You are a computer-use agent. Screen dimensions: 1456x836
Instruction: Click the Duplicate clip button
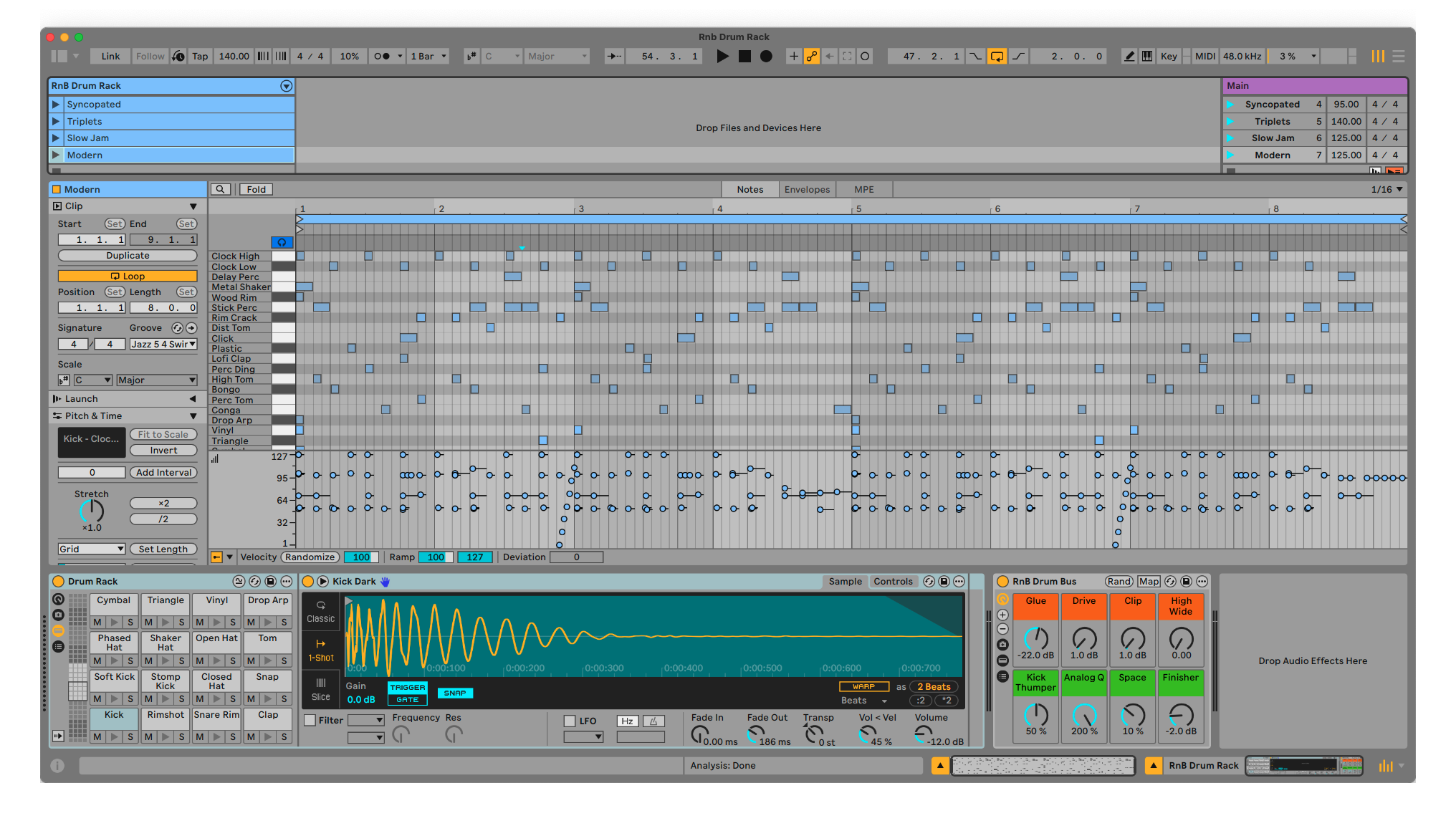(128, 256)
